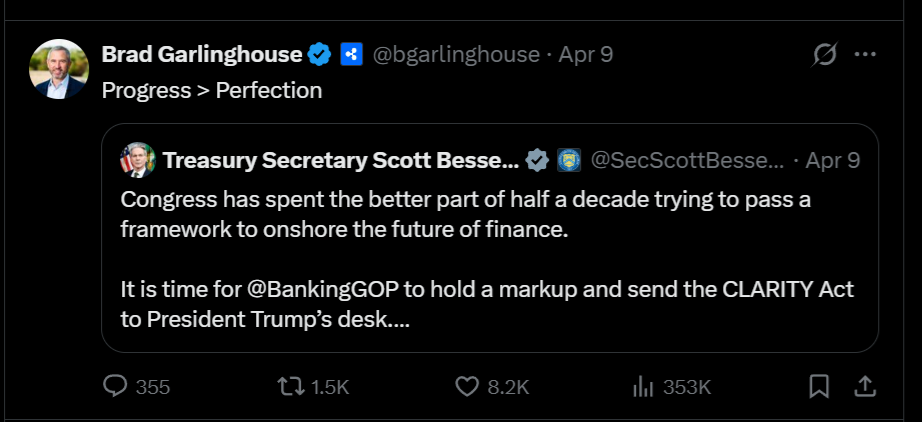Click the Apr 9 post timestamp
Screen dimensions: 922x422
(586, 54)
